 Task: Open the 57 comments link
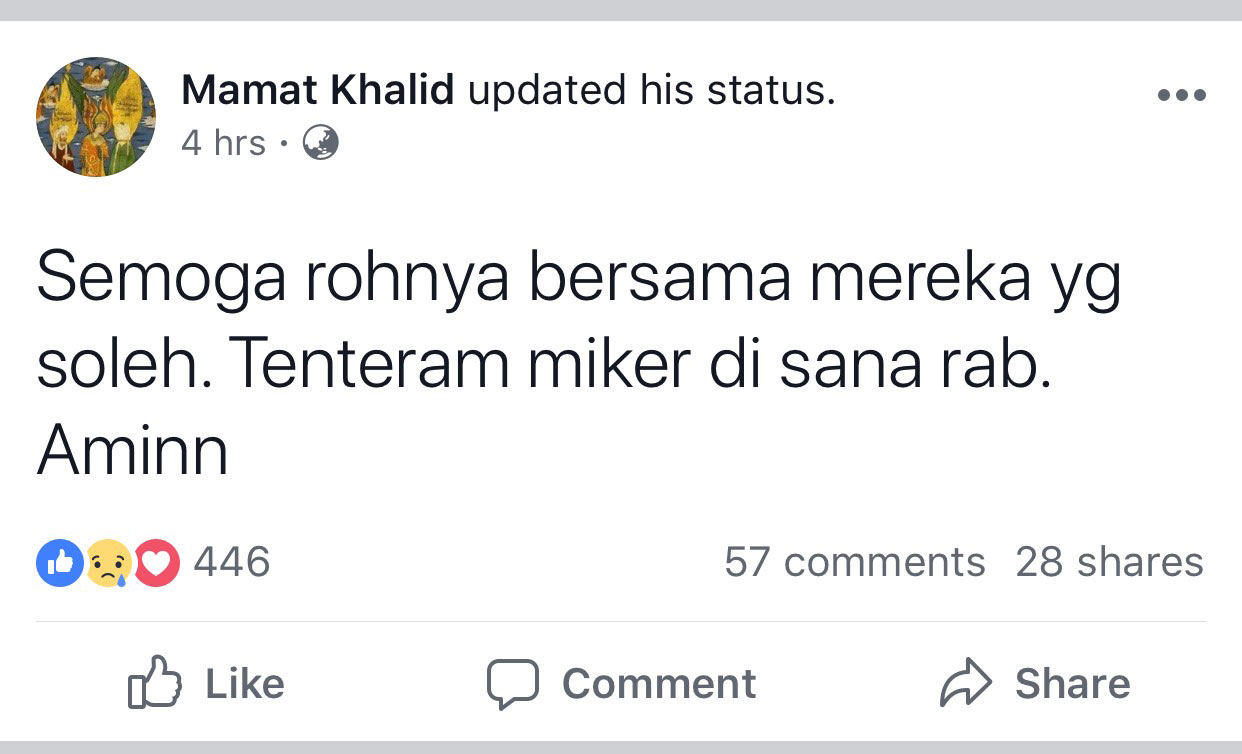tap(854, 562)
